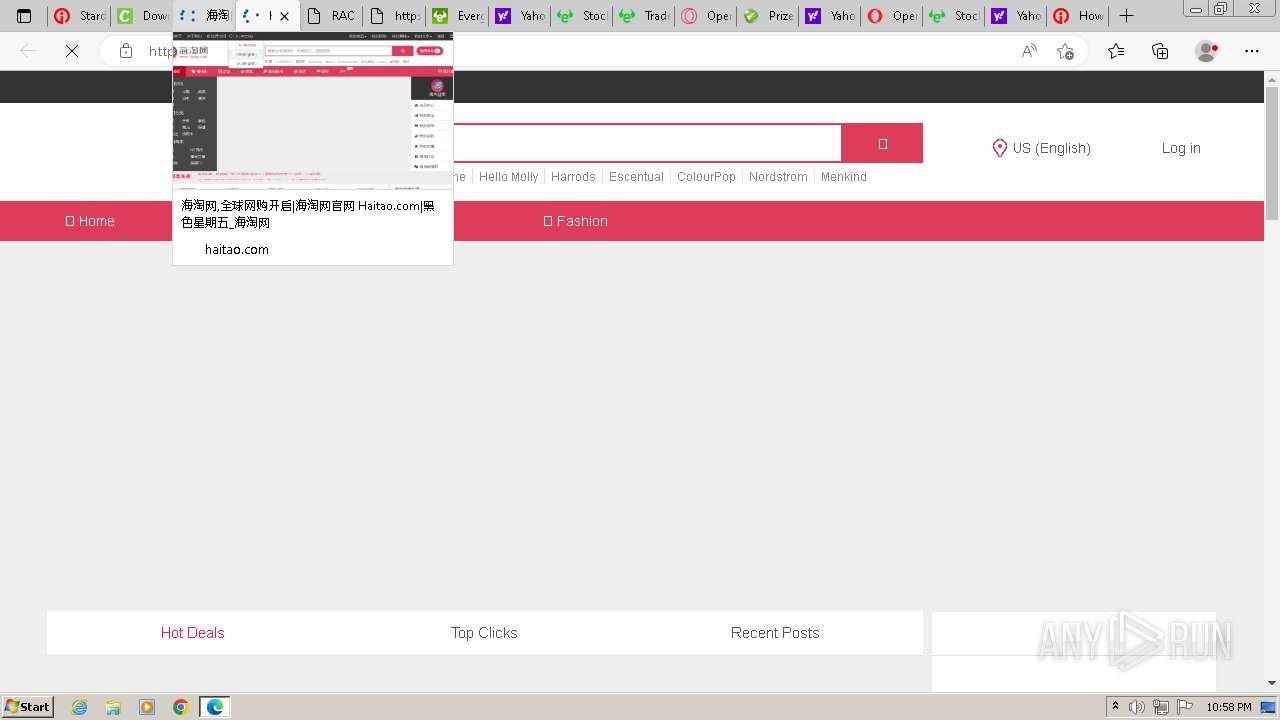
Task: Select Microsoft Edge in the taskbar
Action: pos(215,707)
